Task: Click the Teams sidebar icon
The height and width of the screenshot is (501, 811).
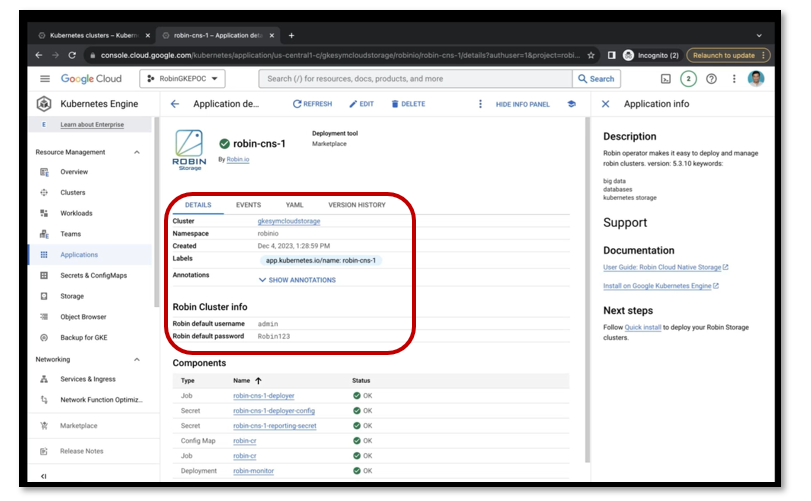Action: coord(44,234)
